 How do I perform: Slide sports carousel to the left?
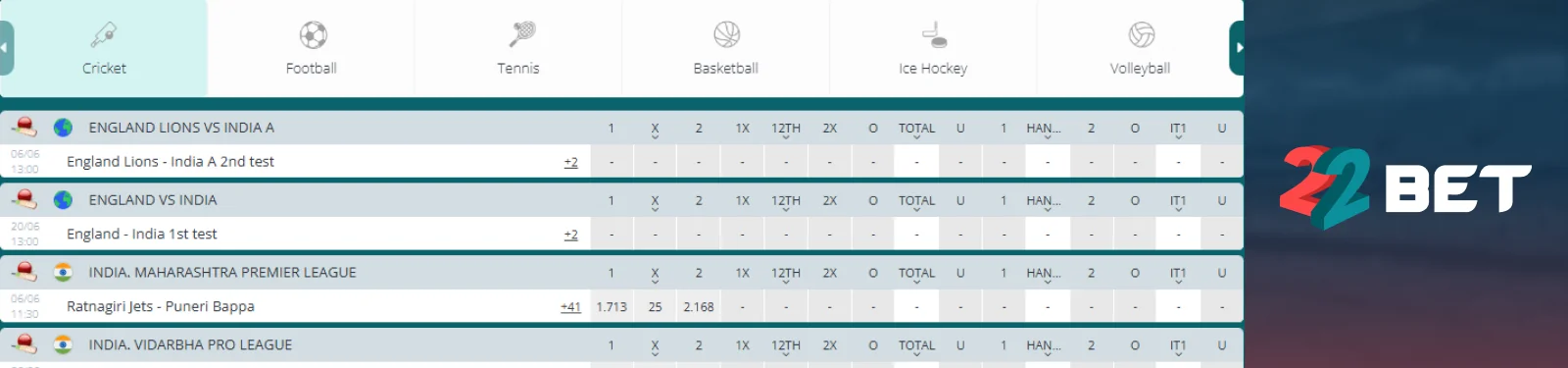pos(6,48)
